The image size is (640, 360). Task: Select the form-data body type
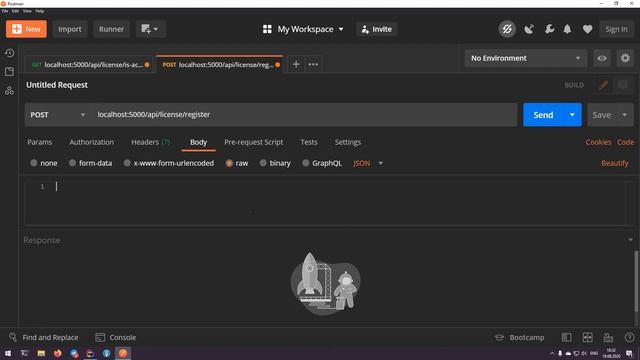(x=72, y=163)
